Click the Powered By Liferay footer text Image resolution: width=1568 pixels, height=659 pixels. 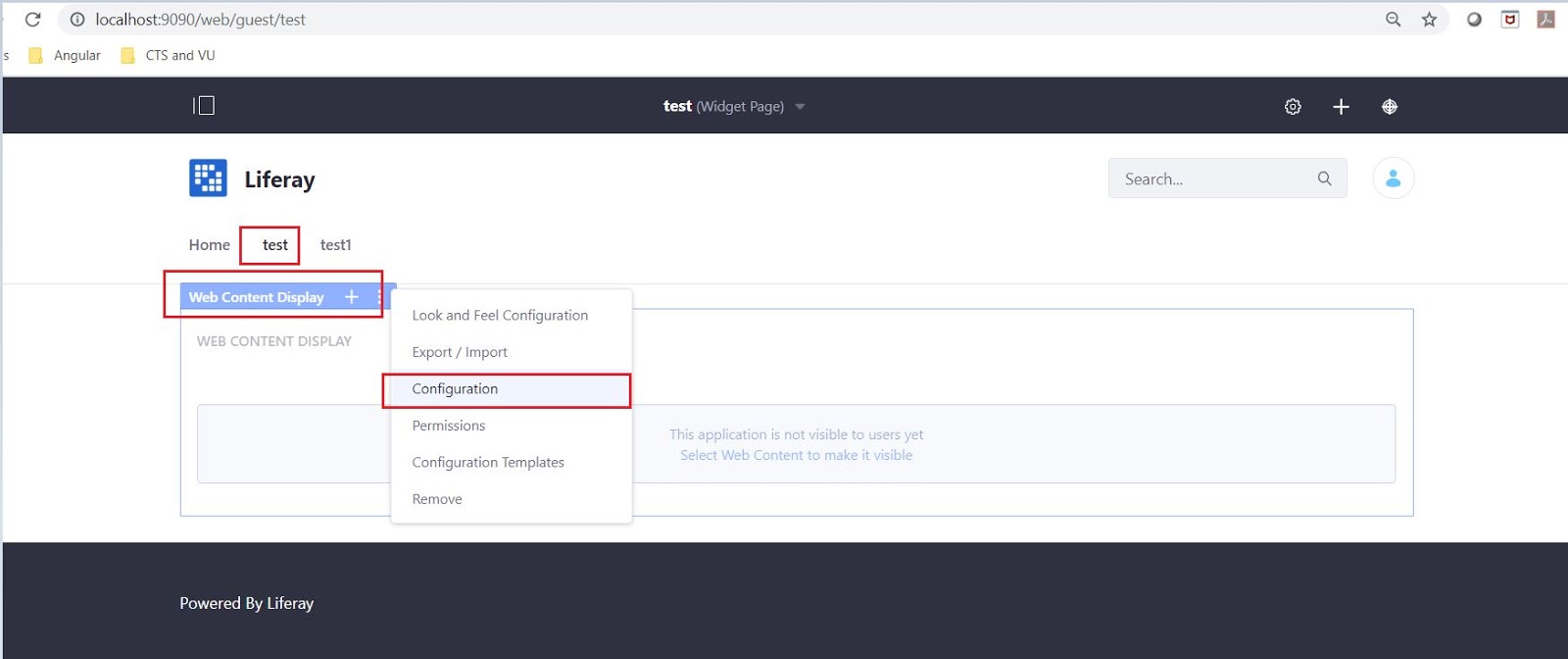pos(247,603)
